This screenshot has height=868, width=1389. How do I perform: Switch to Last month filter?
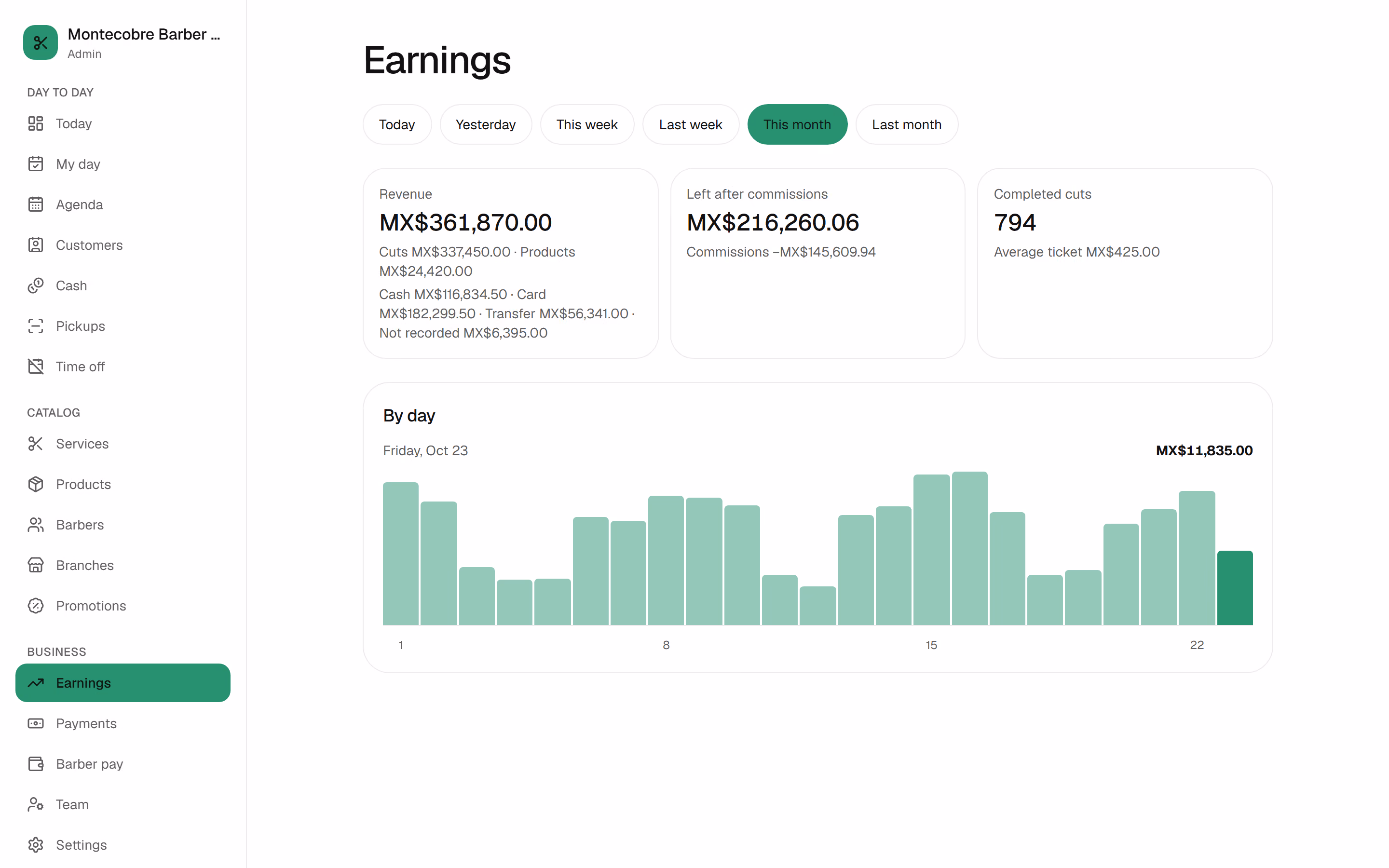pos(906,124)
